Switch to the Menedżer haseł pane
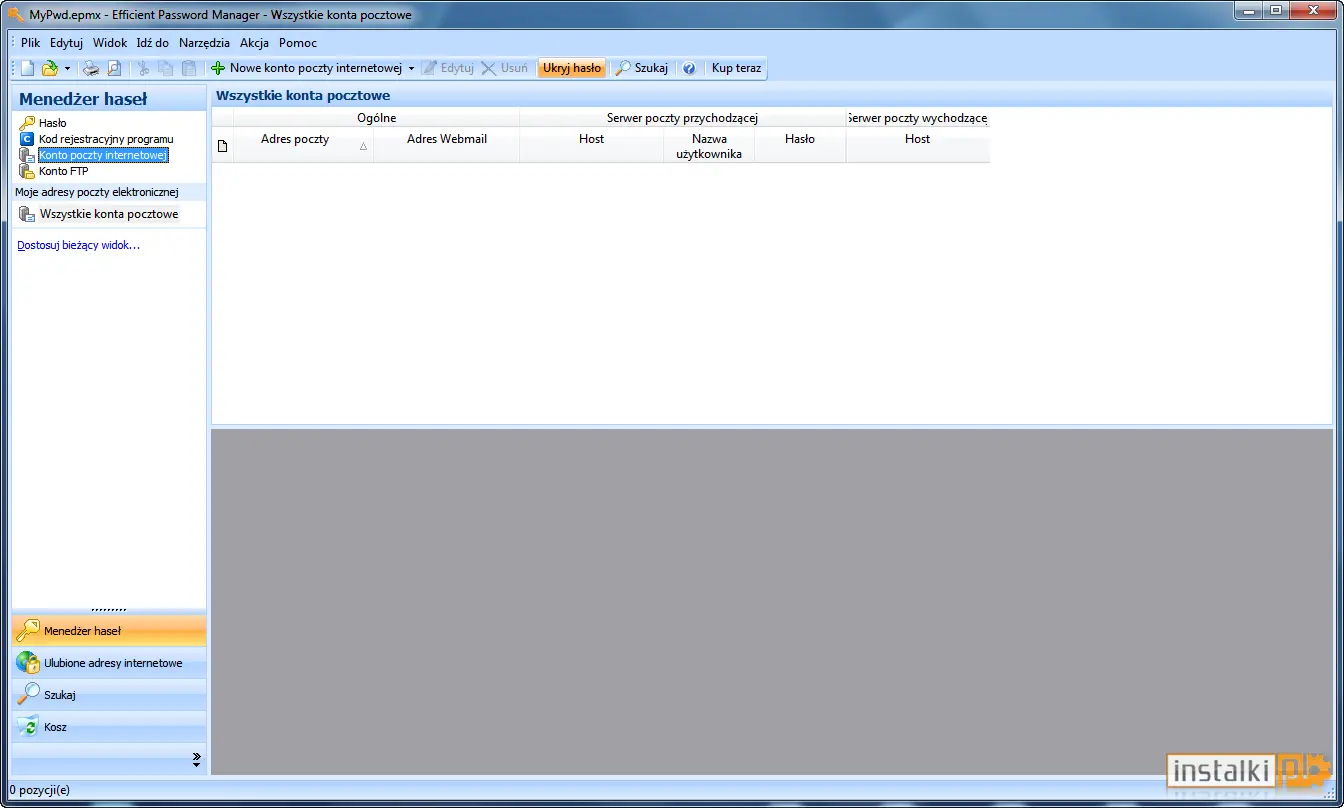This screenshot has height=808, width=1344. point(109,631)
